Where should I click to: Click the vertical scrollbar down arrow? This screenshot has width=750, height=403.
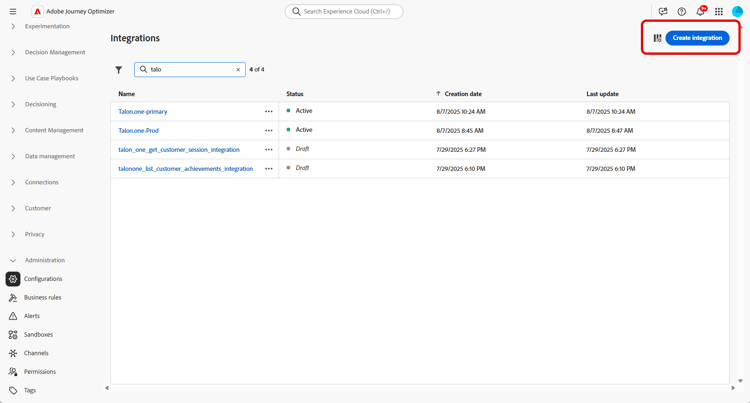coord(740,381)
